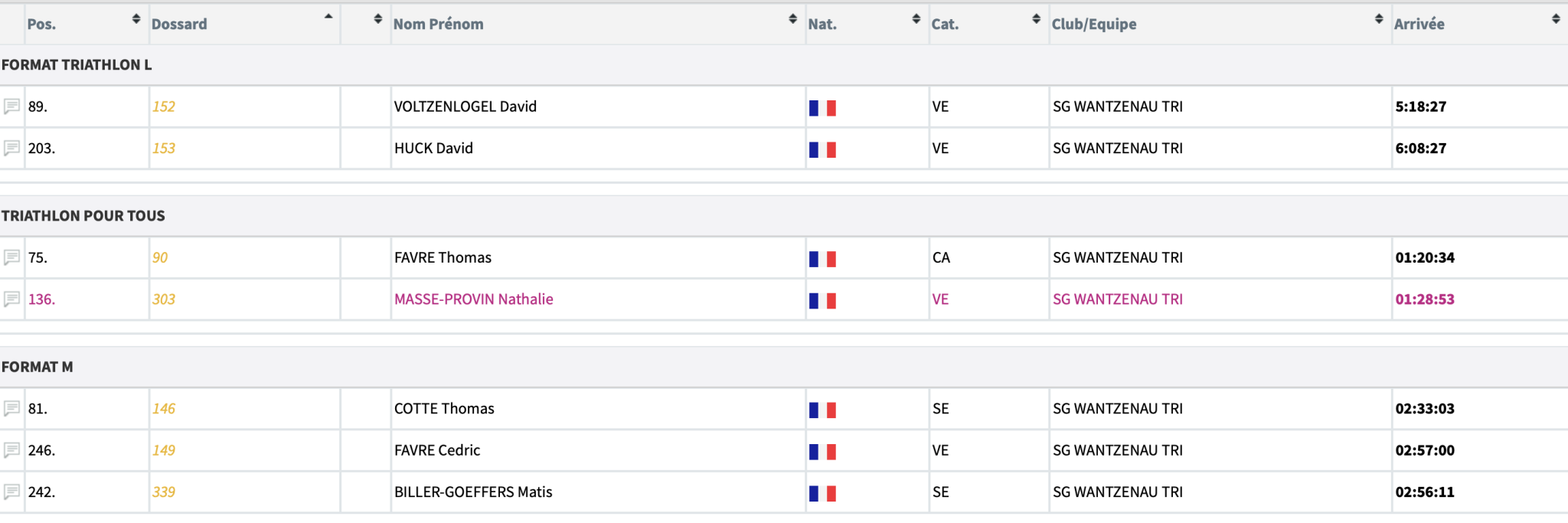Click the FORMAT TRIATHLON L group header

[77, 65]
